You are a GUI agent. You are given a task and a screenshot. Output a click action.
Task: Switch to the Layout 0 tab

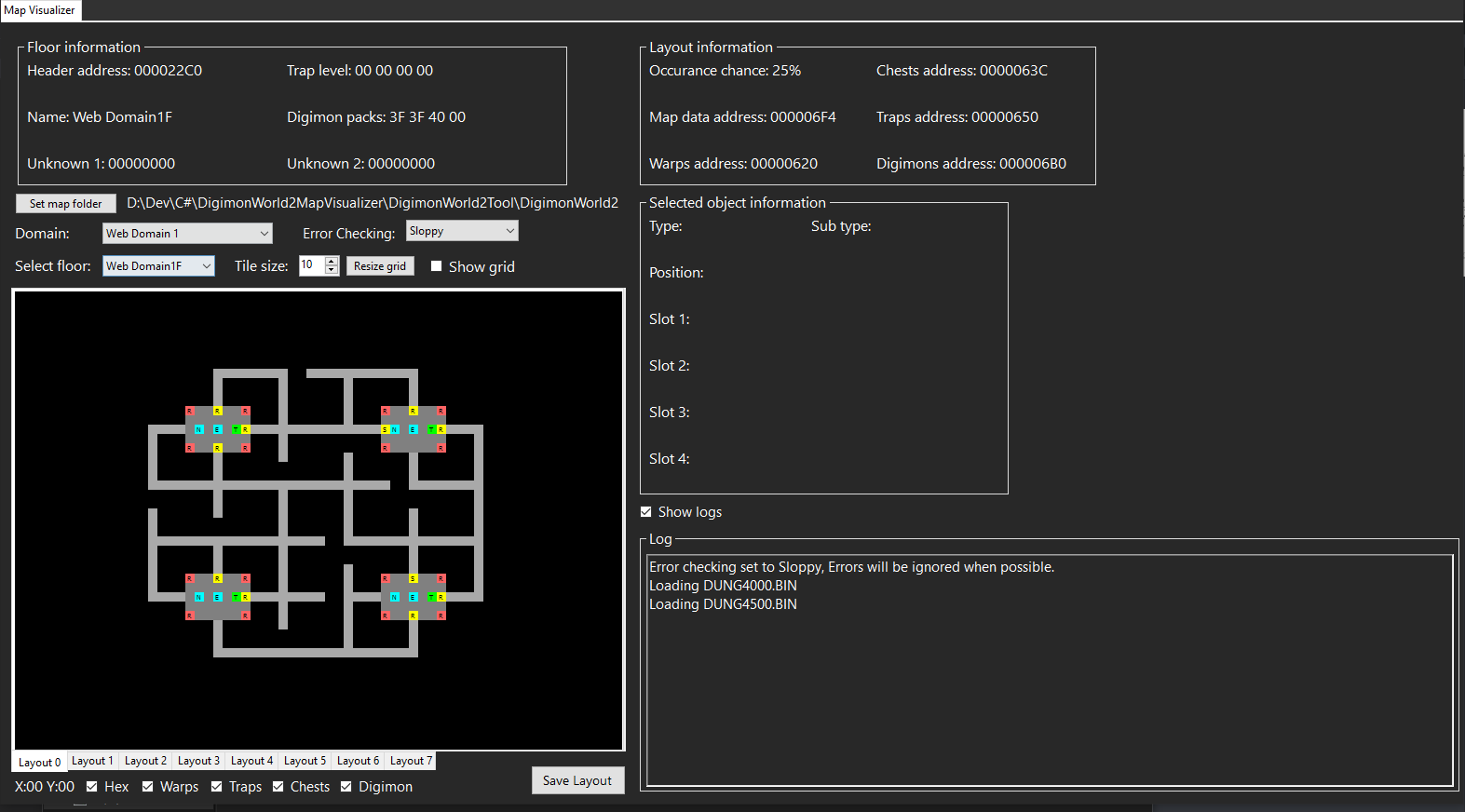point(40,762)
